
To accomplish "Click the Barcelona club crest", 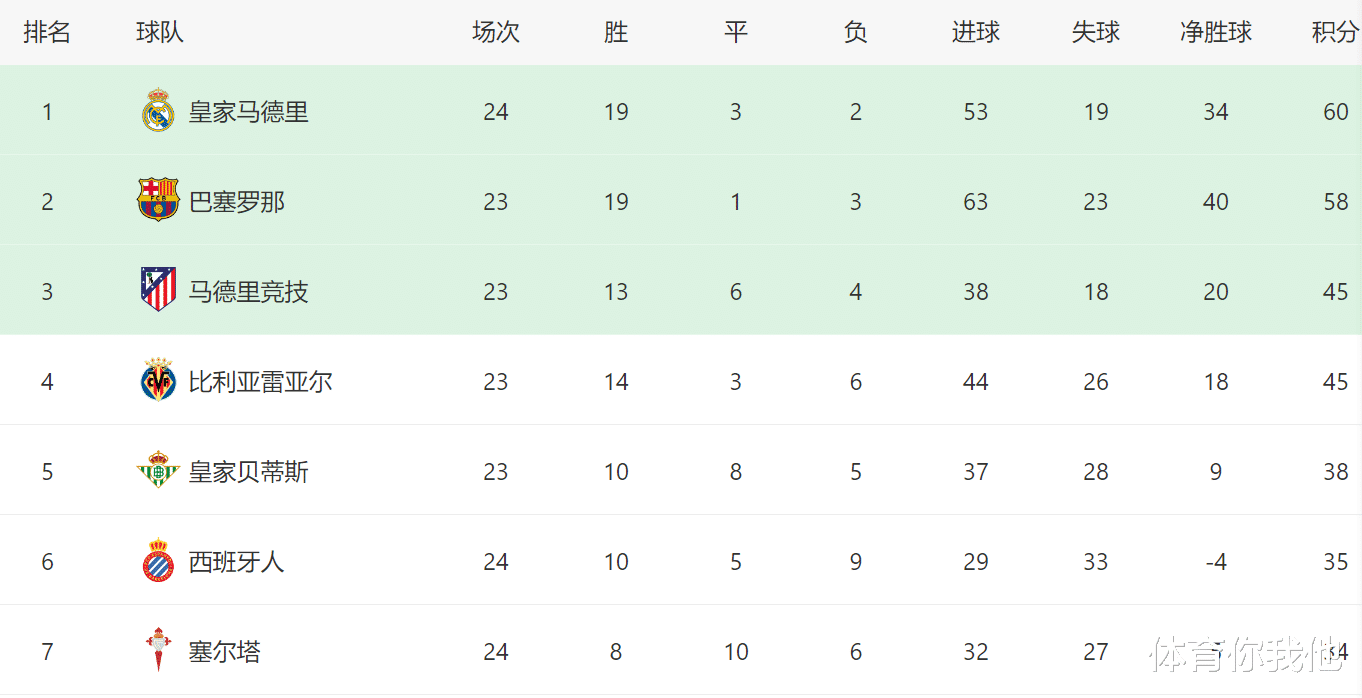I will [158, 201].
